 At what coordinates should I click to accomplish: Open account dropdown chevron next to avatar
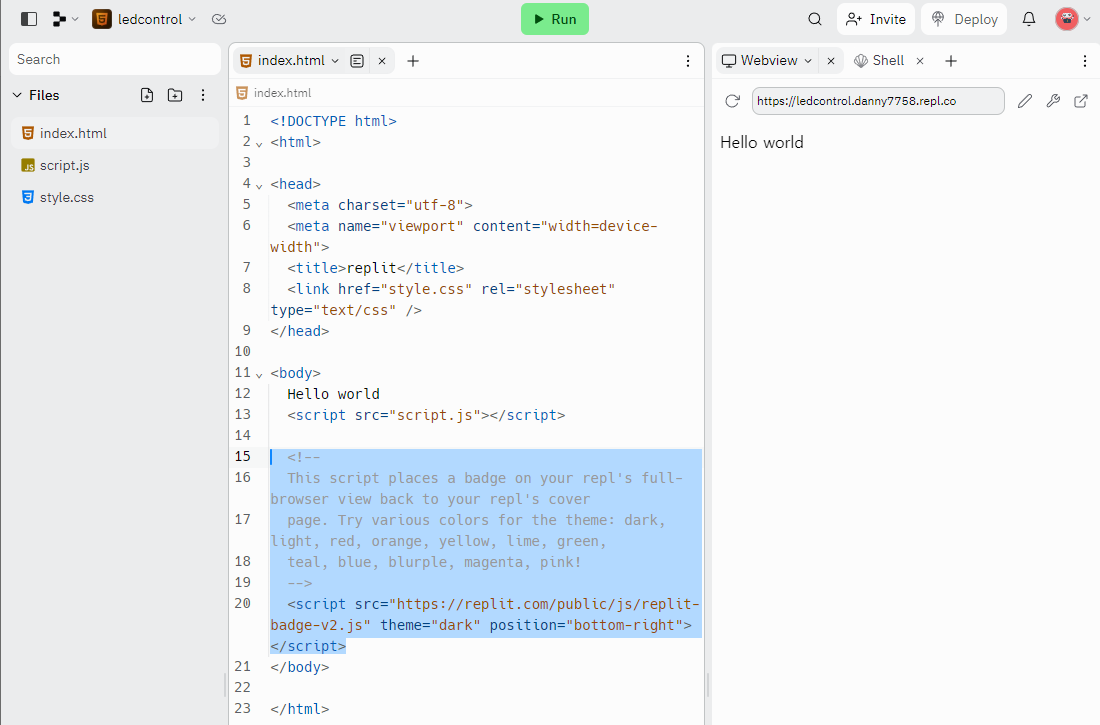pos(1087,19)
